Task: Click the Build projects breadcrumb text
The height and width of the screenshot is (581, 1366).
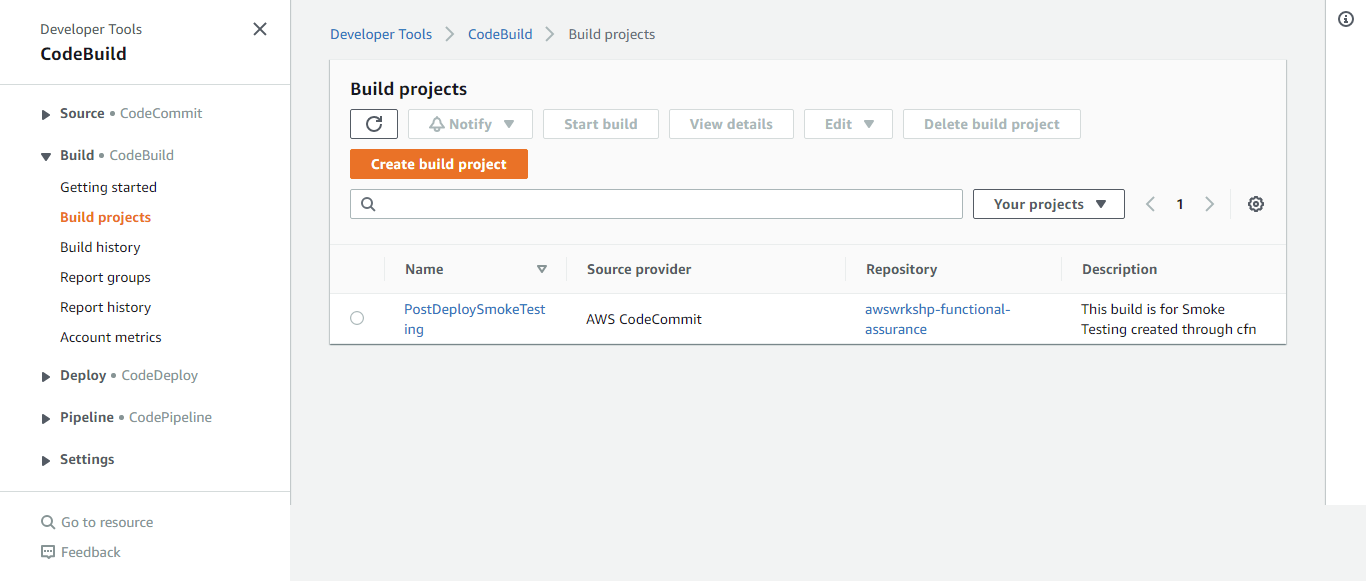Action: click(x=612, y=34)
